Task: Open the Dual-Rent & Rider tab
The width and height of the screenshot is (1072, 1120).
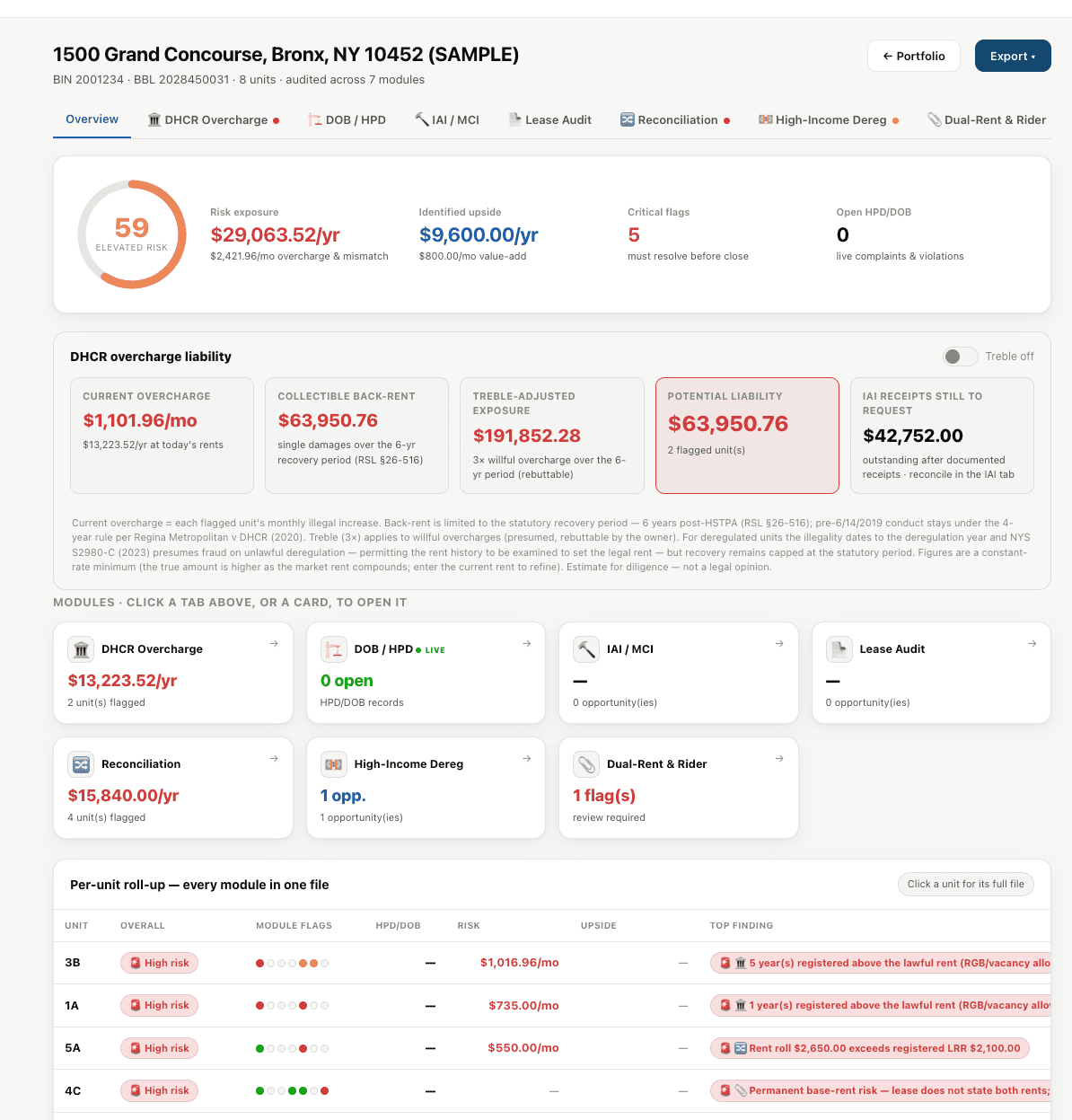Action: click(987, 120)
